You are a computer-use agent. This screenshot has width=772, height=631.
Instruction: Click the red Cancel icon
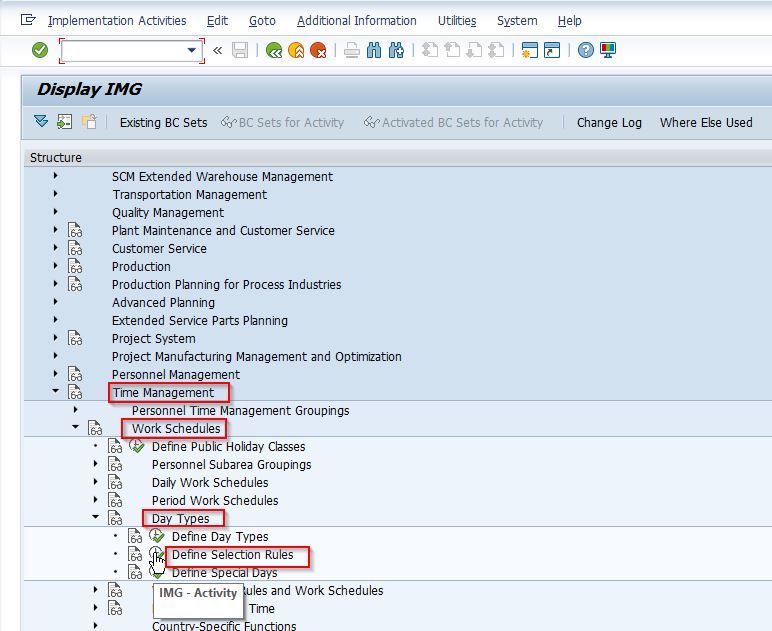pos(318,50)
